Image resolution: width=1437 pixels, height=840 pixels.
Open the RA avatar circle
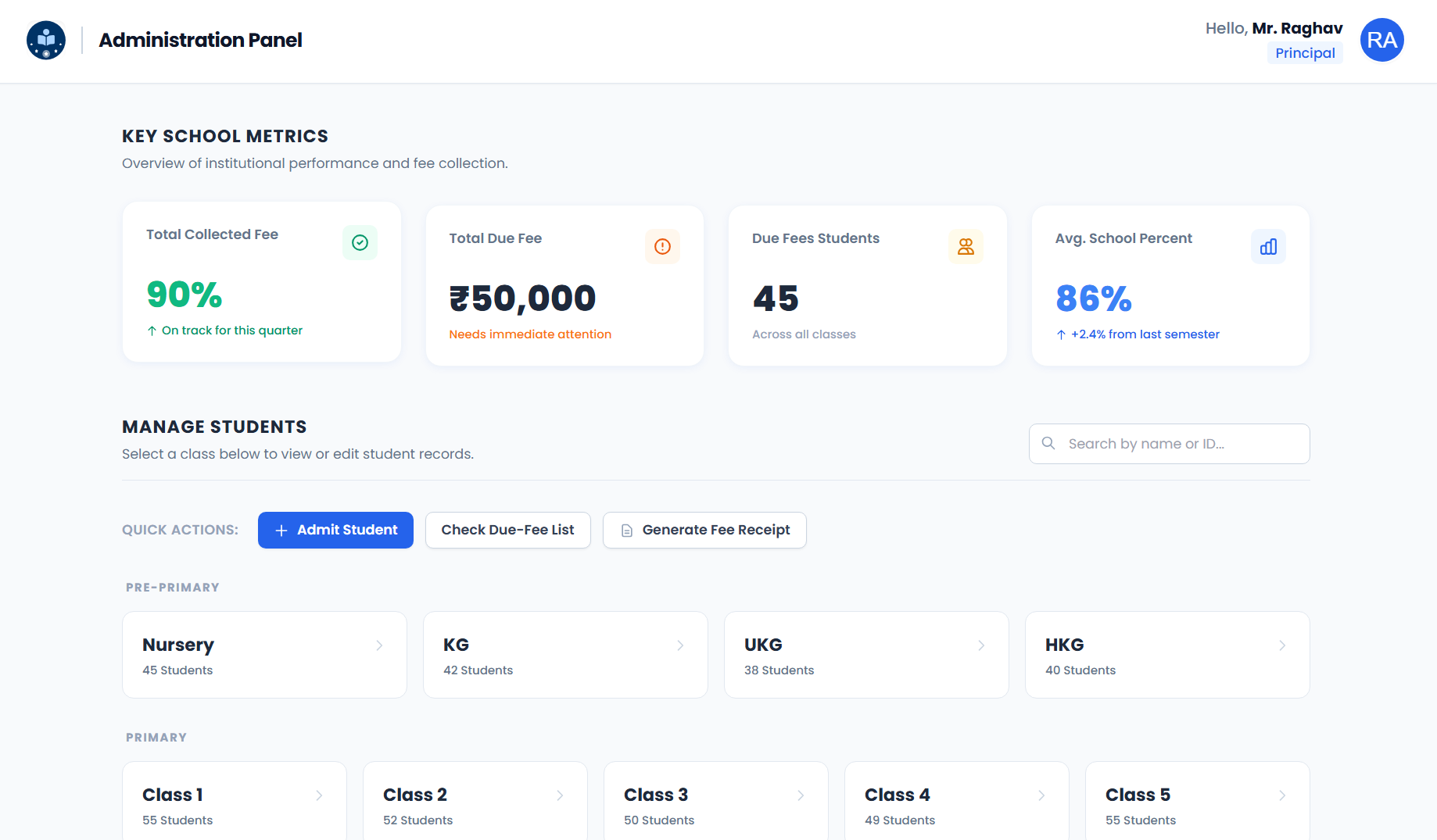[1381, 39]
